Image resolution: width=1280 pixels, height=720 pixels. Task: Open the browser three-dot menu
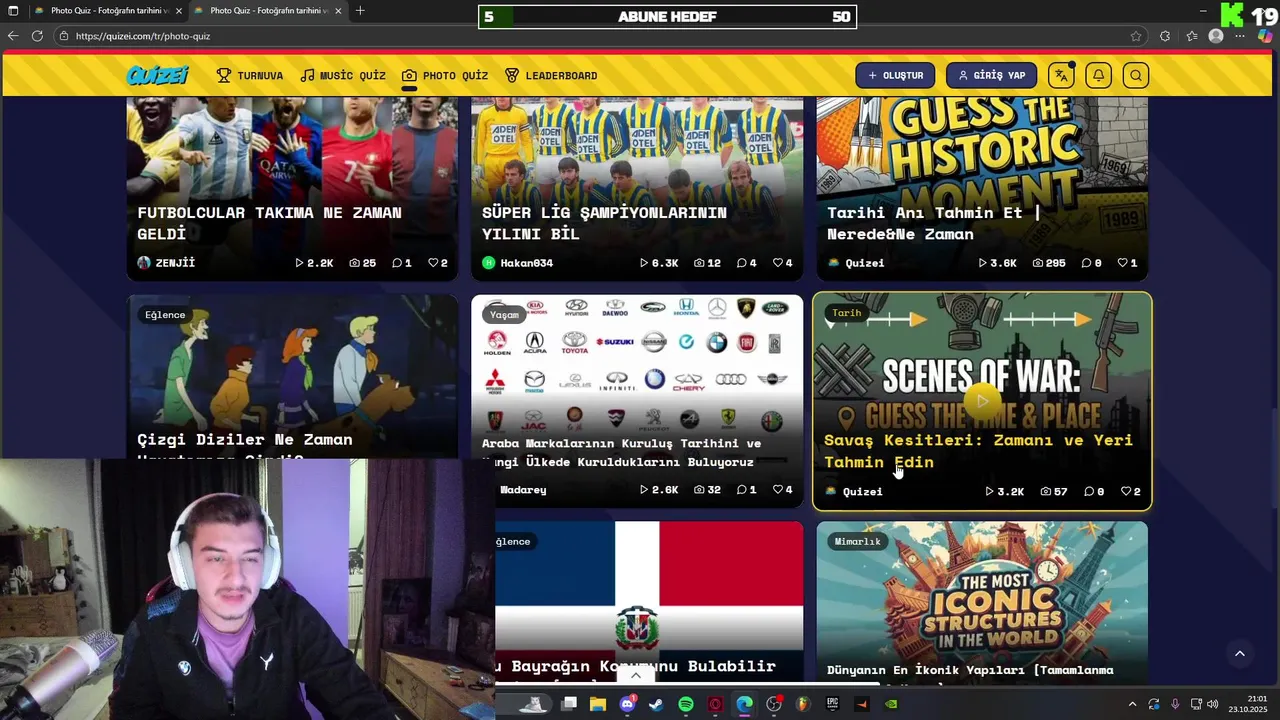pyautogui.click(x=1240, y=36)
